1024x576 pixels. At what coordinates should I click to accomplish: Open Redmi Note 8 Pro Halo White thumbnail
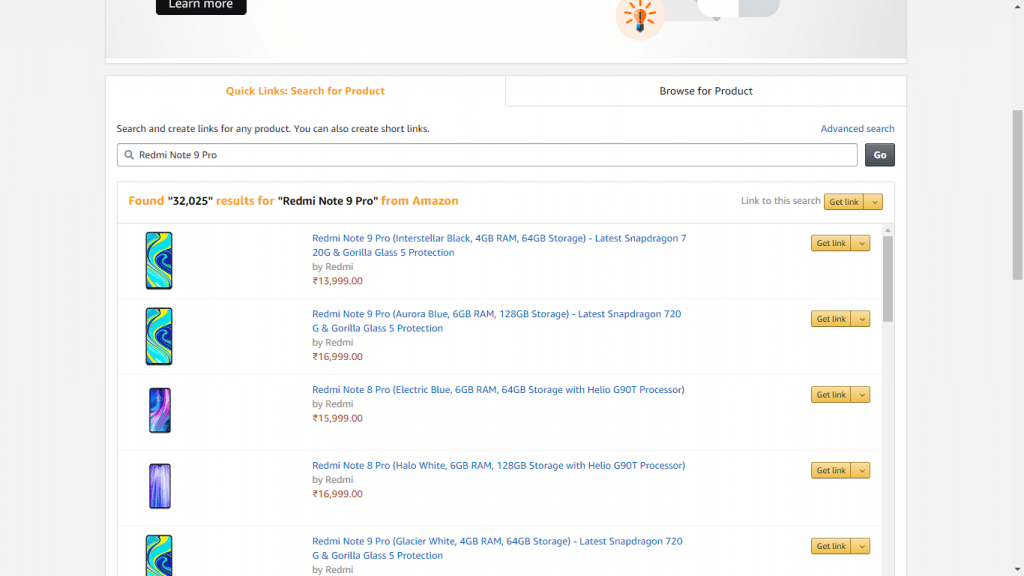point(159,487)
